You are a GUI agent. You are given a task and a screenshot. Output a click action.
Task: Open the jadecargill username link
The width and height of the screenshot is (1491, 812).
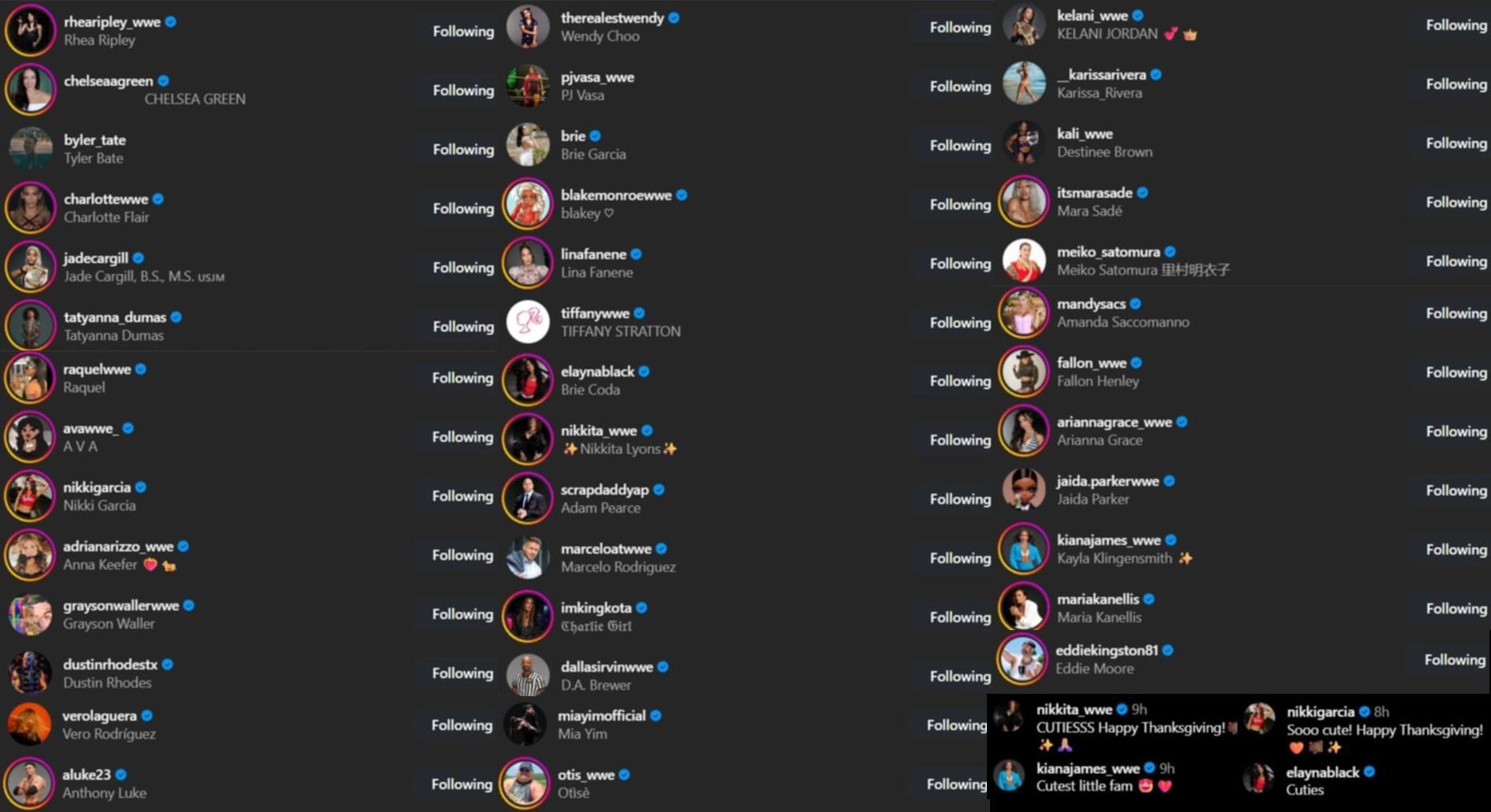point(96,258)
